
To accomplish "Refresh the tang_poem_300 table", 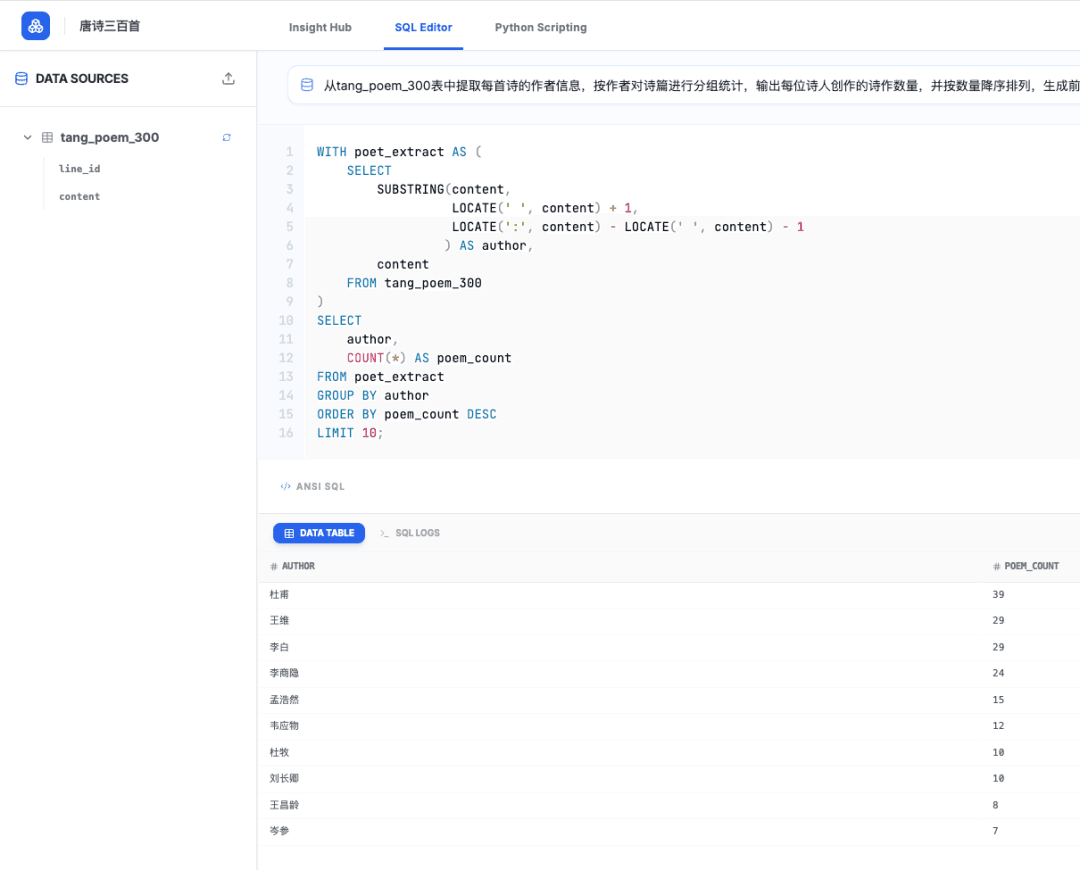I will 227,138.
